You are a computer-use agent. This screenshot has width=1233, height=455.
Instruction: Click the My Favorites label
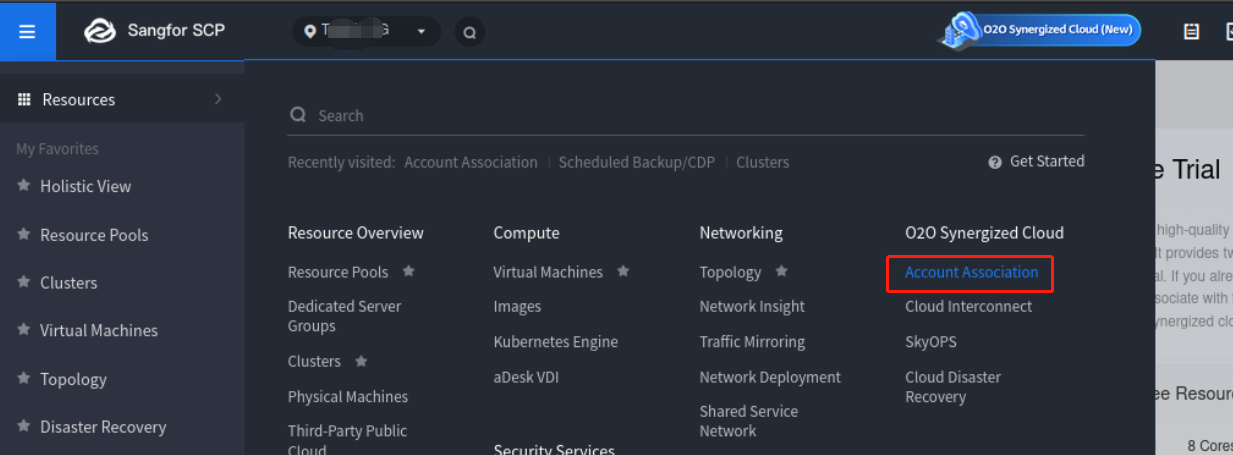coord(57,149)
